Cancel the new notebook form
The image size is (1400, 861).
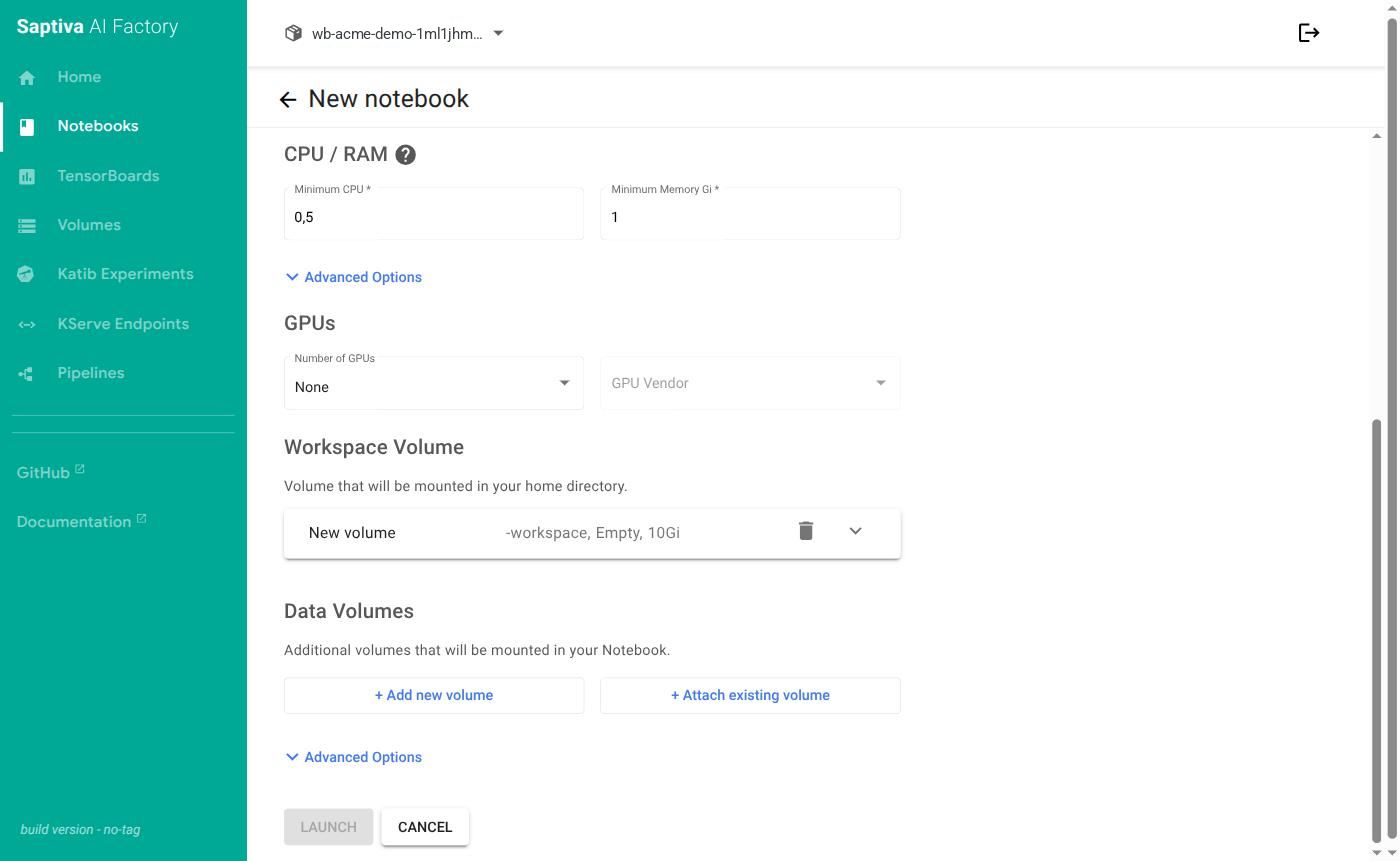(425, 827)
